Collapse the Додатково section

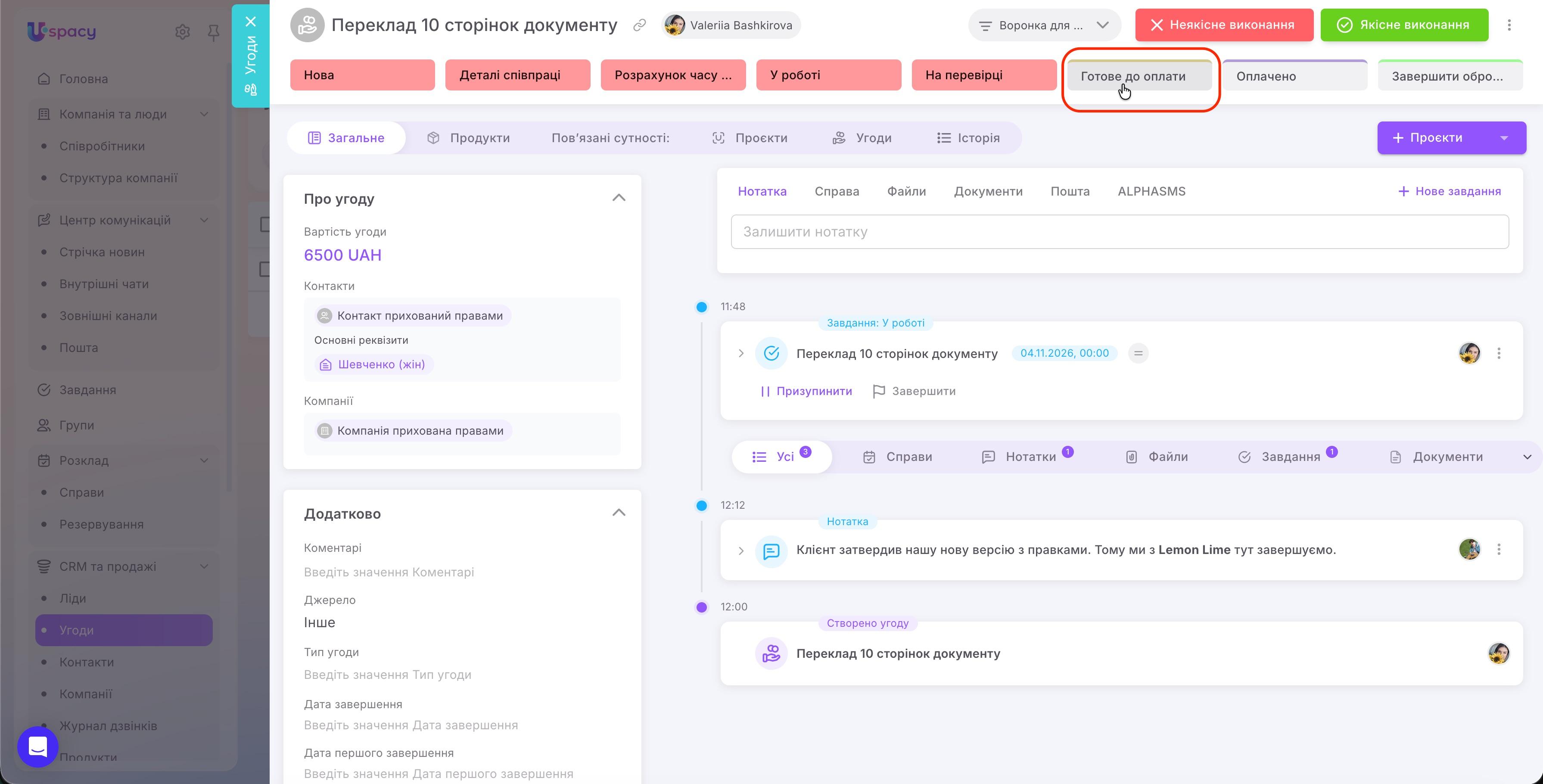619,513
